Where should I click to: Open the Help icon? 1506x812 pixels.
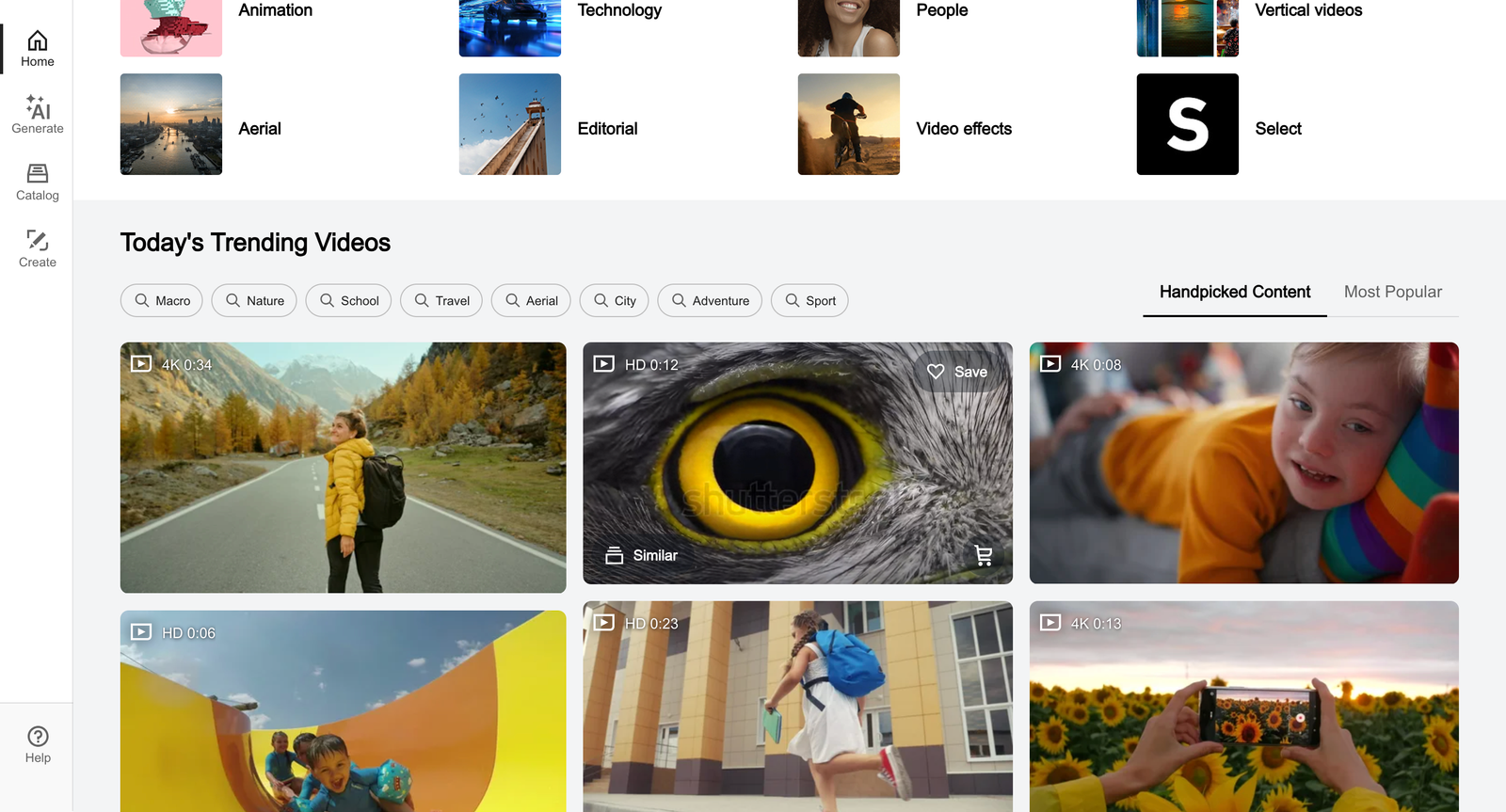pos(38,744)
